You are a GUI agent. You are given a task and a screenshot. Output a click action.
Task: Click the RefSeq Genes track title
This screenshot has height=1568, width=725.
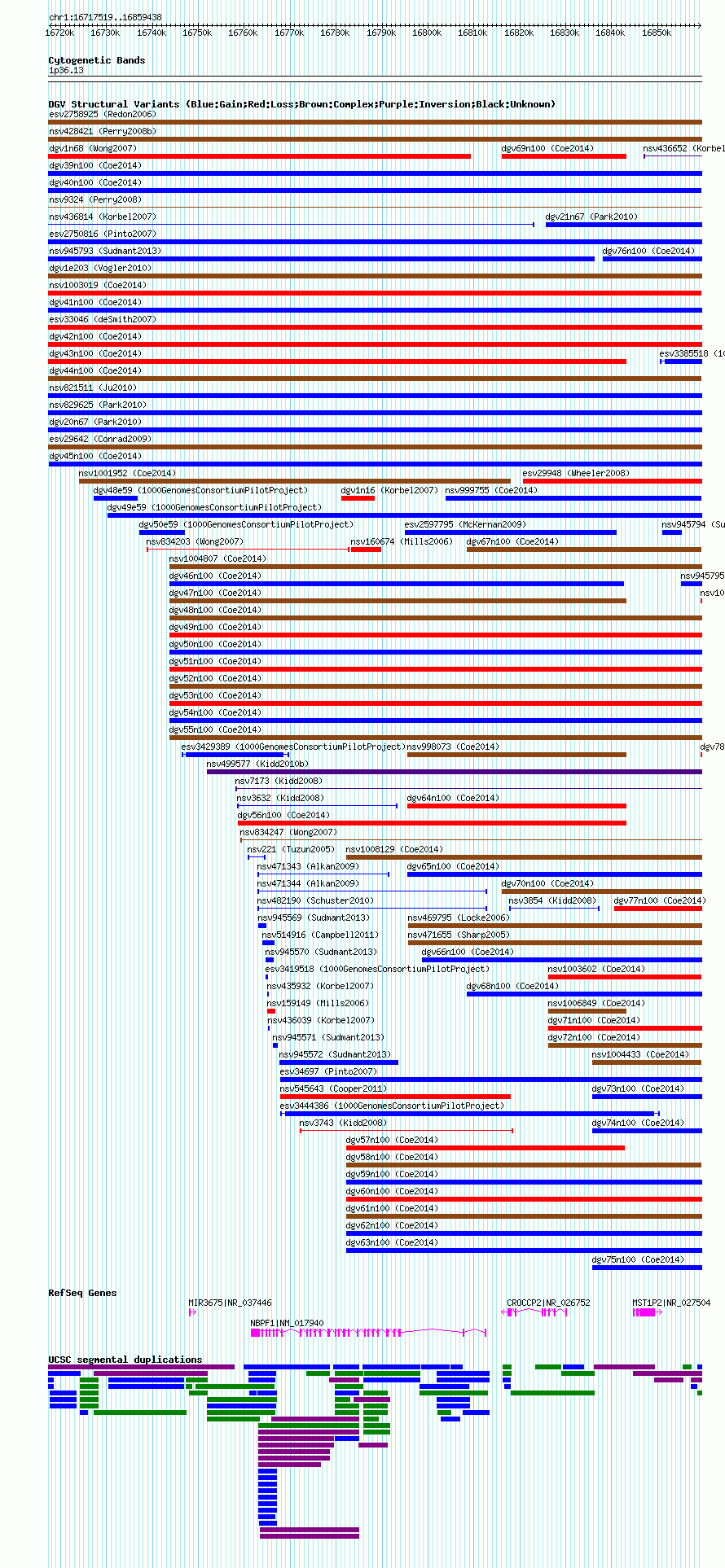point(82,1293)
